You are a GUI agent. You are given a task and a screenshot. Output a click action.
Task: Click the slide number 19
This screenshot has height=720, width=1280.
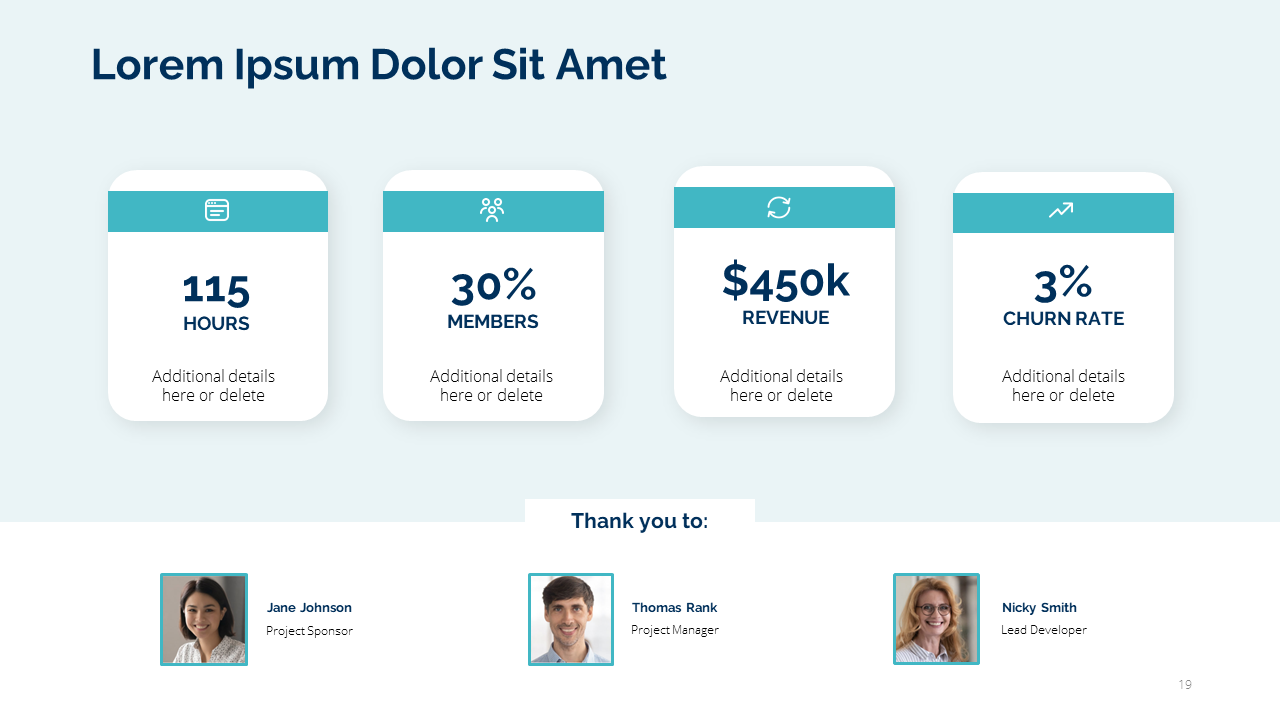click(x=1185, y=685)
